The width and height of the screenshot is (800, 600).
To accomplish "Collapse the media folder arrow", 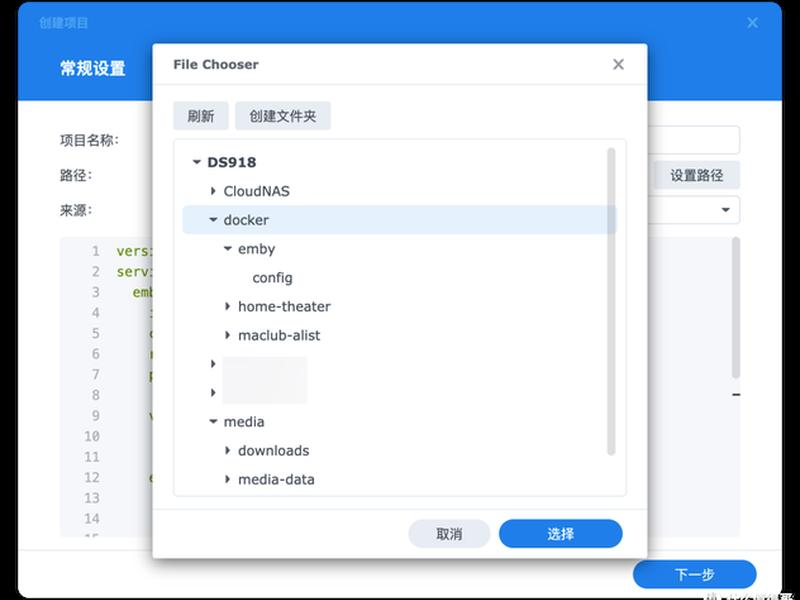I will [x=213, y=421].
